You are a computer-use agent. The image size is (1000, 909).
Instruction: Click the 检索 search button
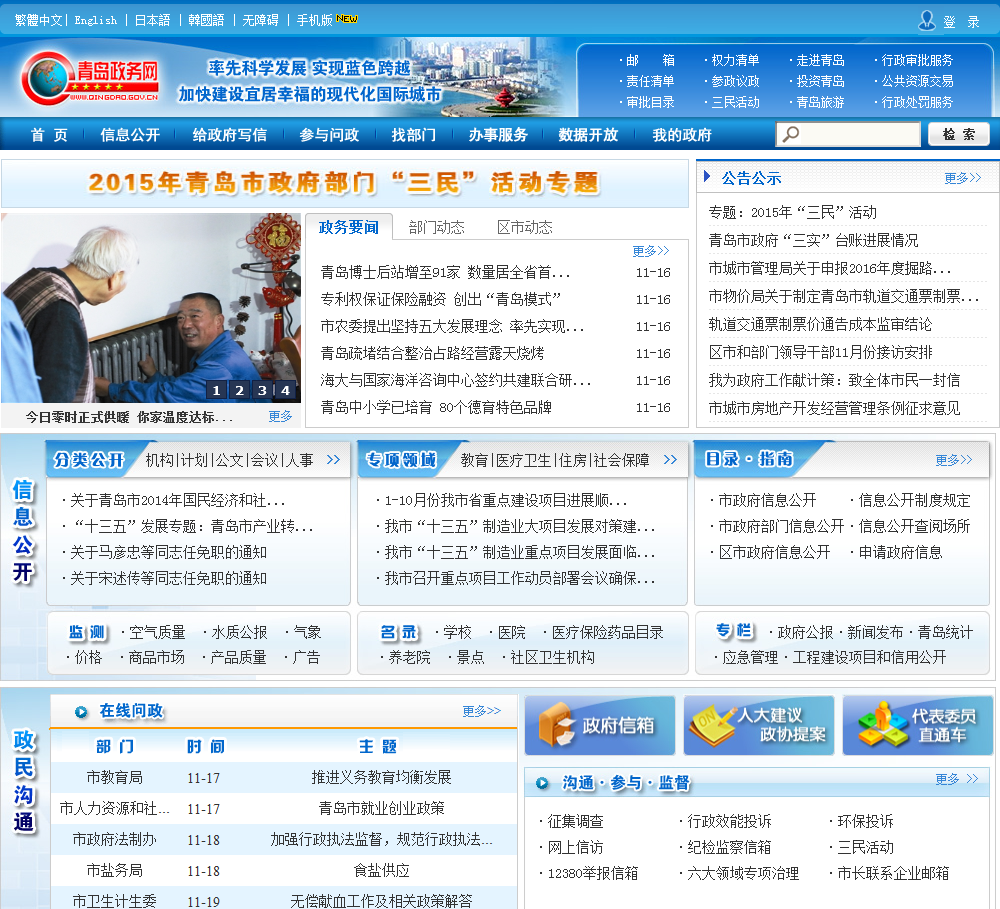[959, 134]
